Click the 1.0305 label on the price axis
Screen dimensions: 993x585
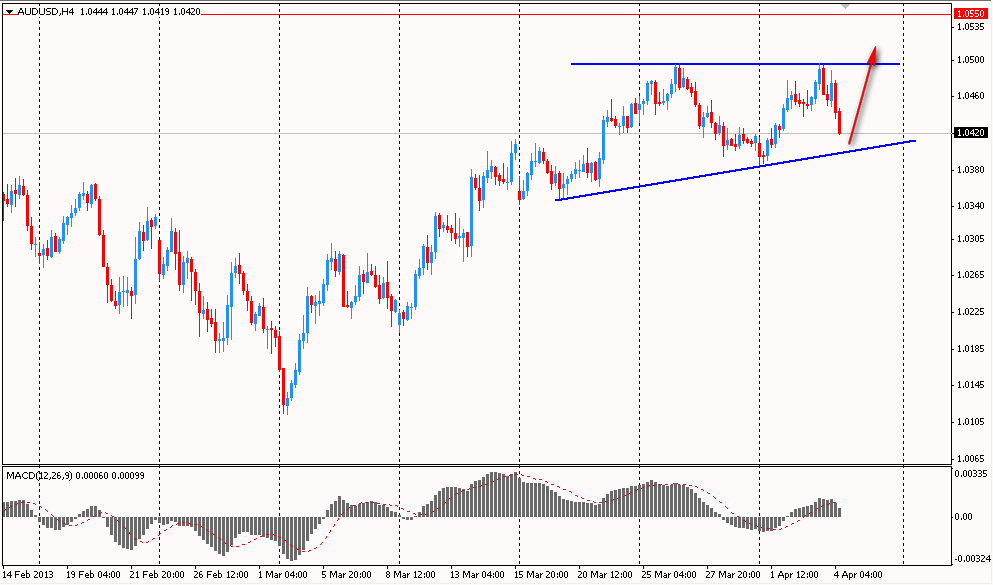pos(971,239)
